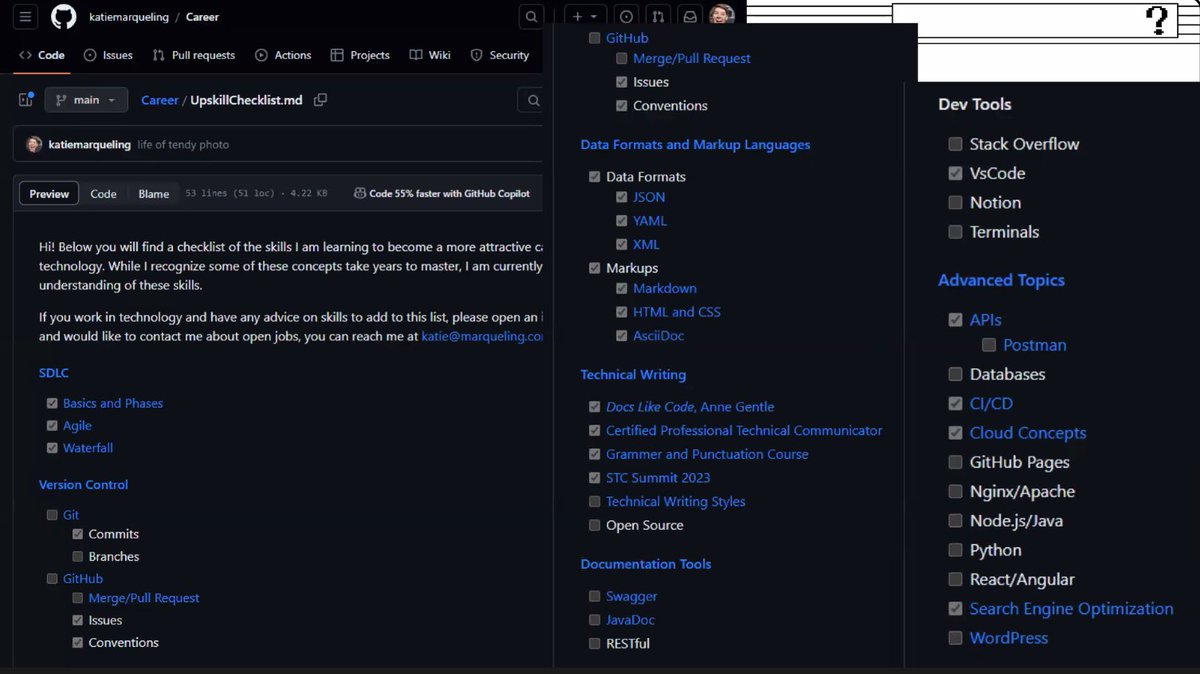Switch to the Blame view tab
The height and width of the screenshot is (674, 1200).
pos(154,194)
